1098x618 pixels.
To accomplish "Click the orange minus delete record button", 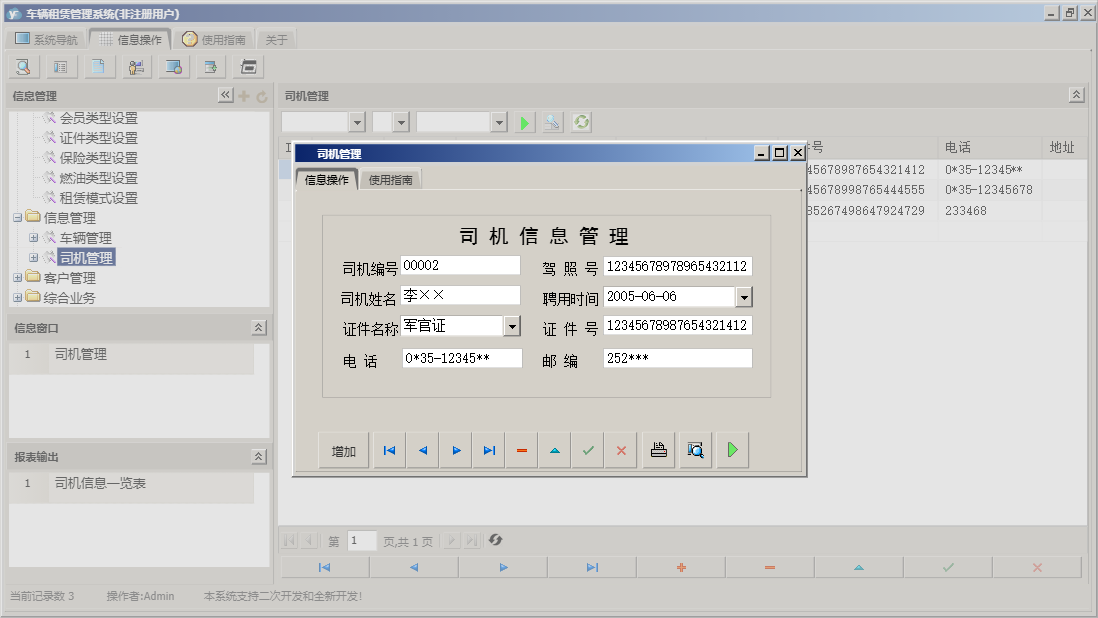I will (522, 451).
